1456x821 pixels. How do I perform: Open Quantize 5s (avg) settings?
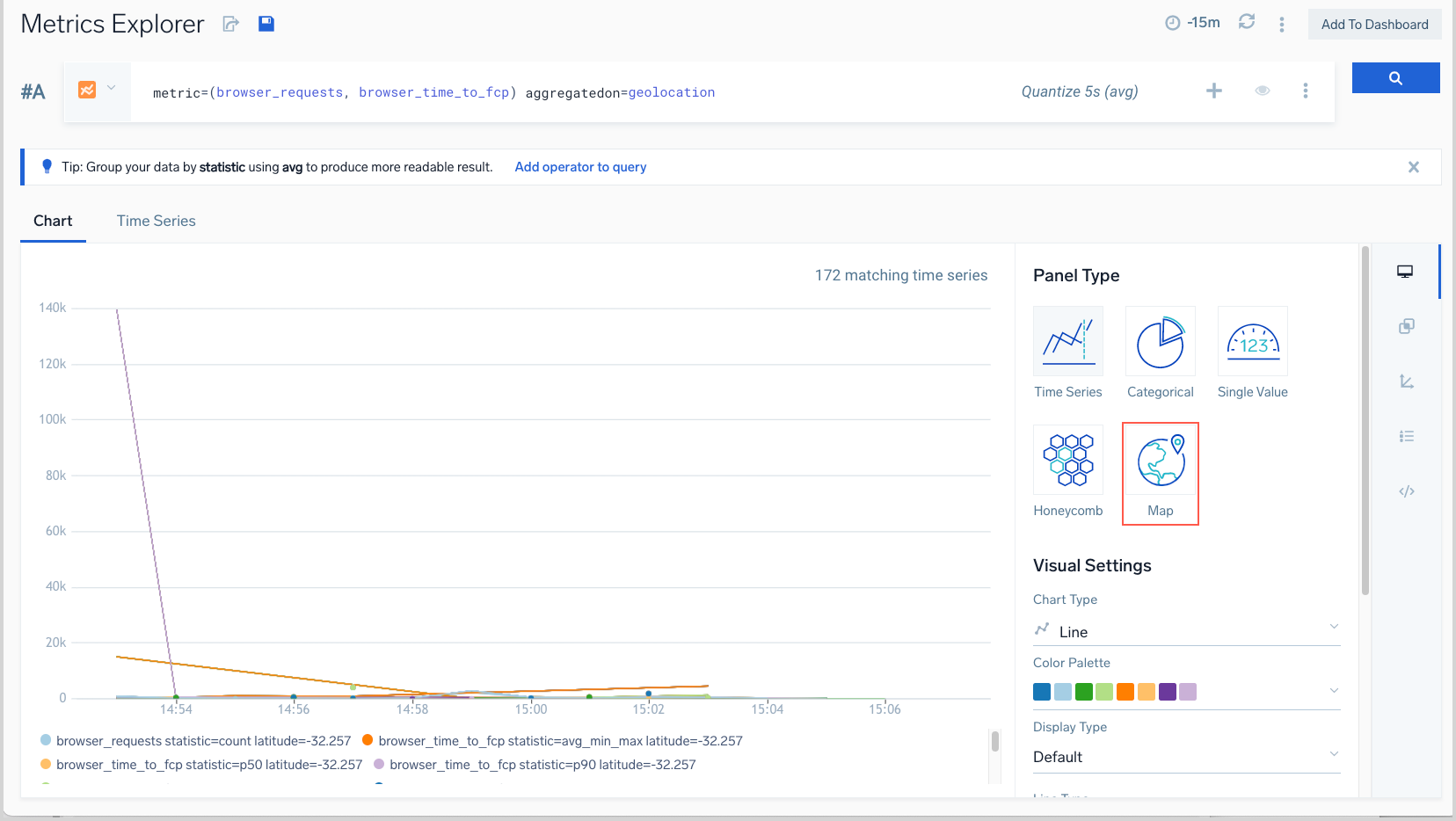[1080, 91]
